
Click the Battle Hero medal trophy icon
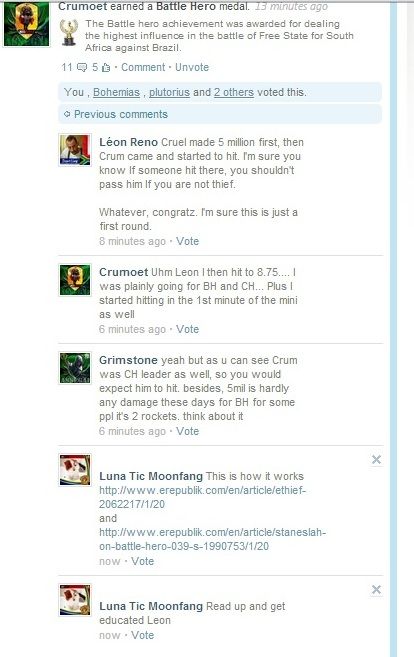pyautogui.click(x=69, y=32)
